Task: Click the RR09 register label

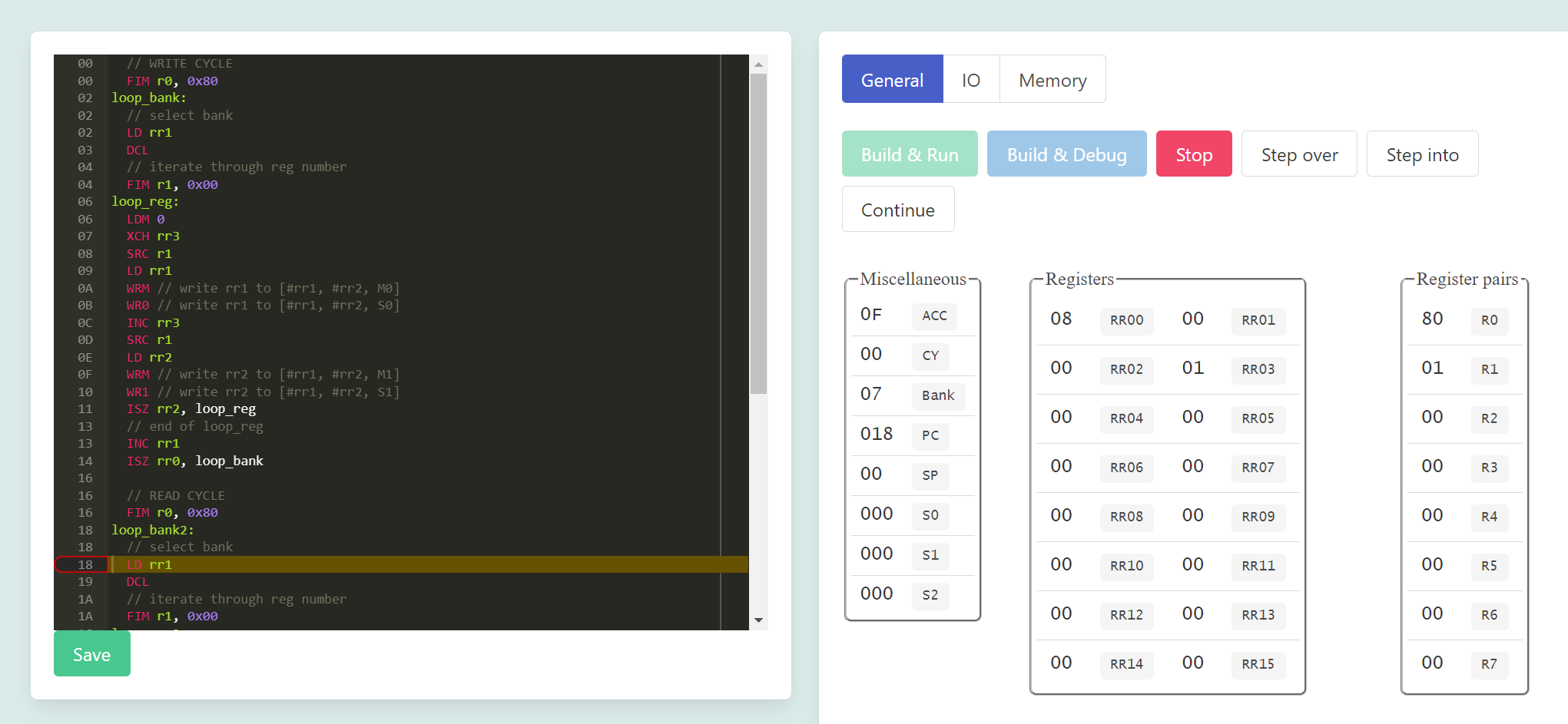Action: 1258,517
